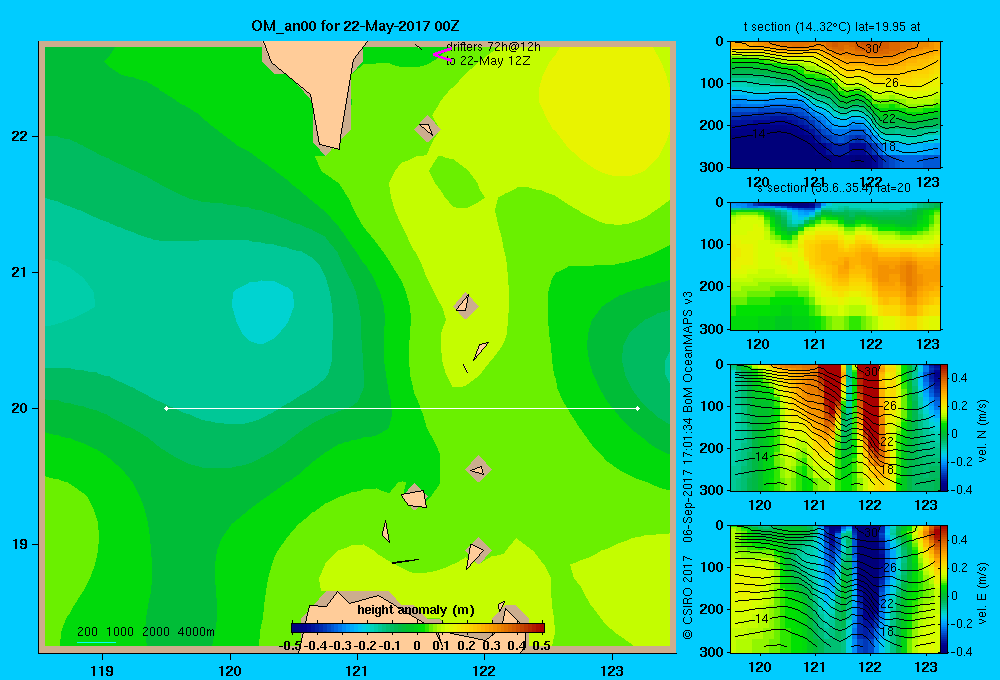
Task: Click the magenta drifter track marker
Action: coord(443,55)
